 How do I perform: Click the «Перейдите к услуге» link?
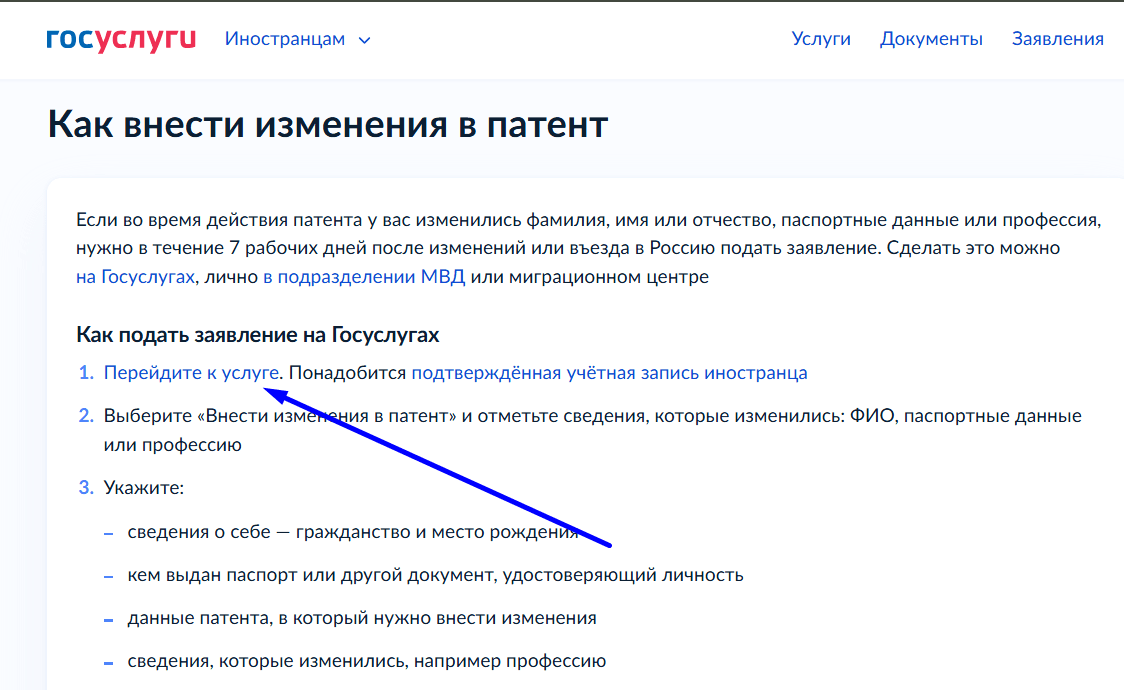point(191,373)
